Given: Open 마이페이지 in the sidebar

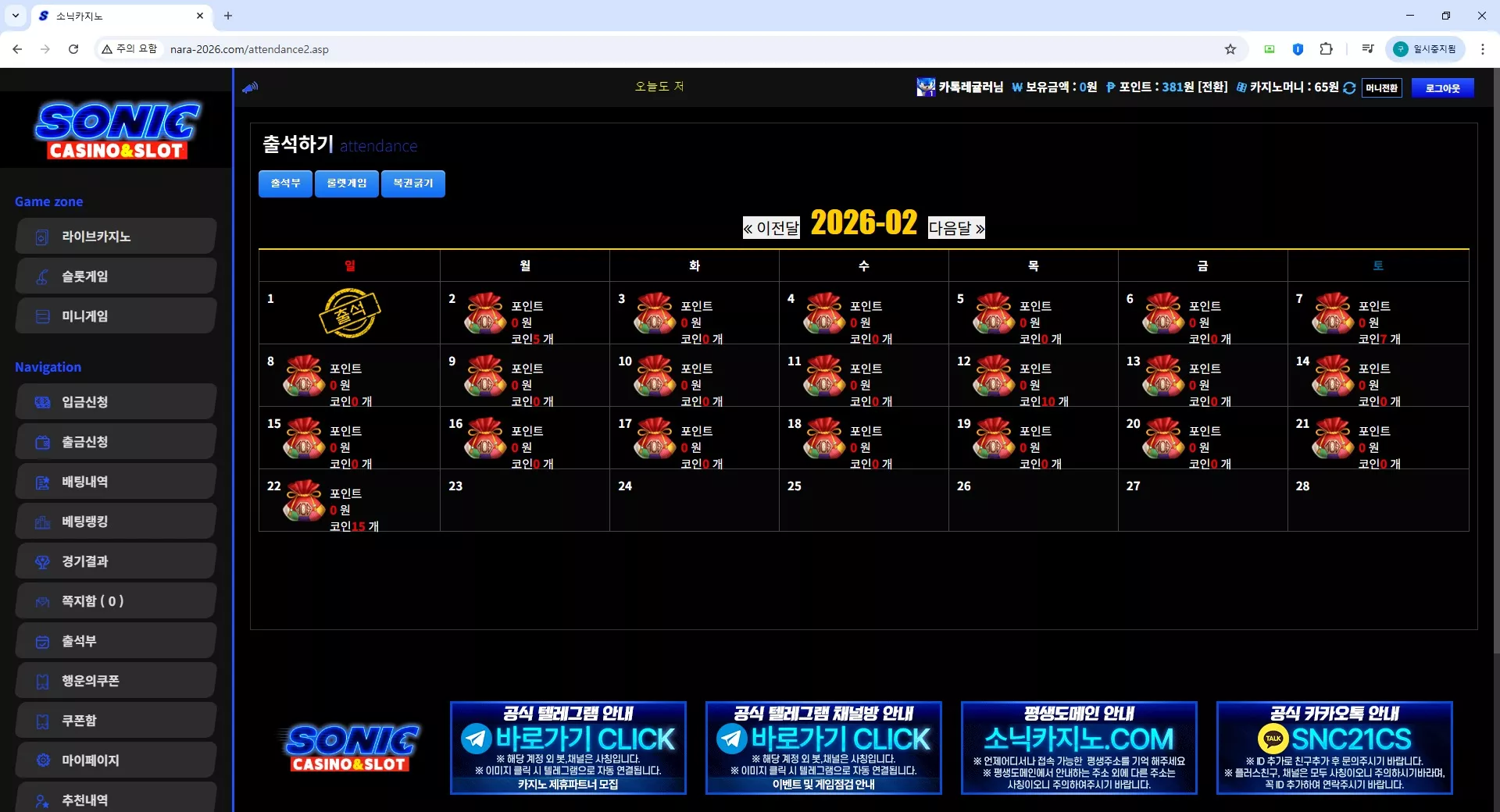Looking at the screenshot, I should coord(116,760).
